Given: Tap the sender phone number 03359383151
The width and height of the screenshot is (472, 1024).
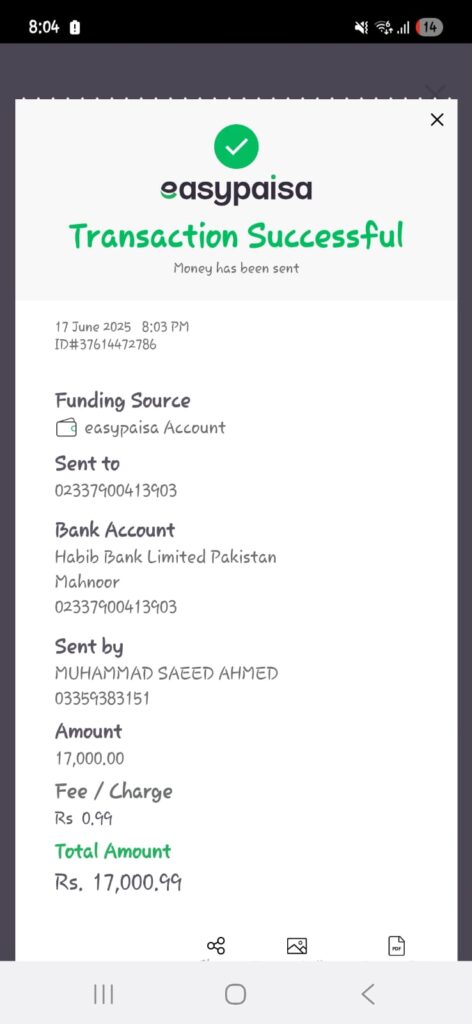Looking at the screenshot, I should point(102,699).
